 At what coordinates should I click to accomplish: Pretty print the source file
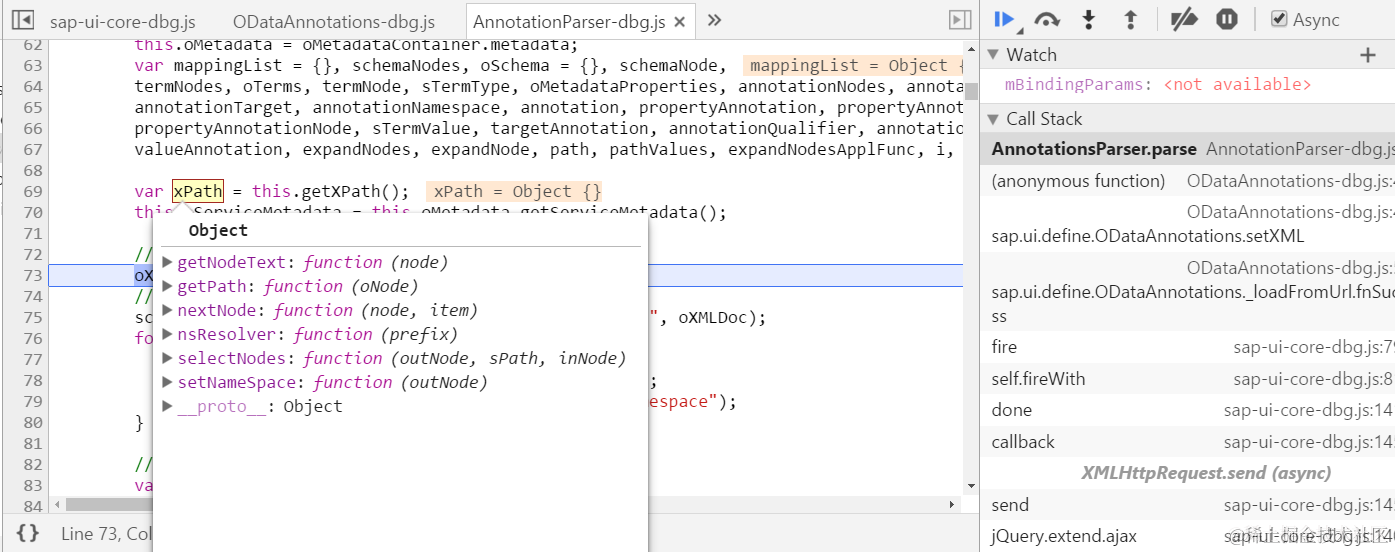pos(28,533)
